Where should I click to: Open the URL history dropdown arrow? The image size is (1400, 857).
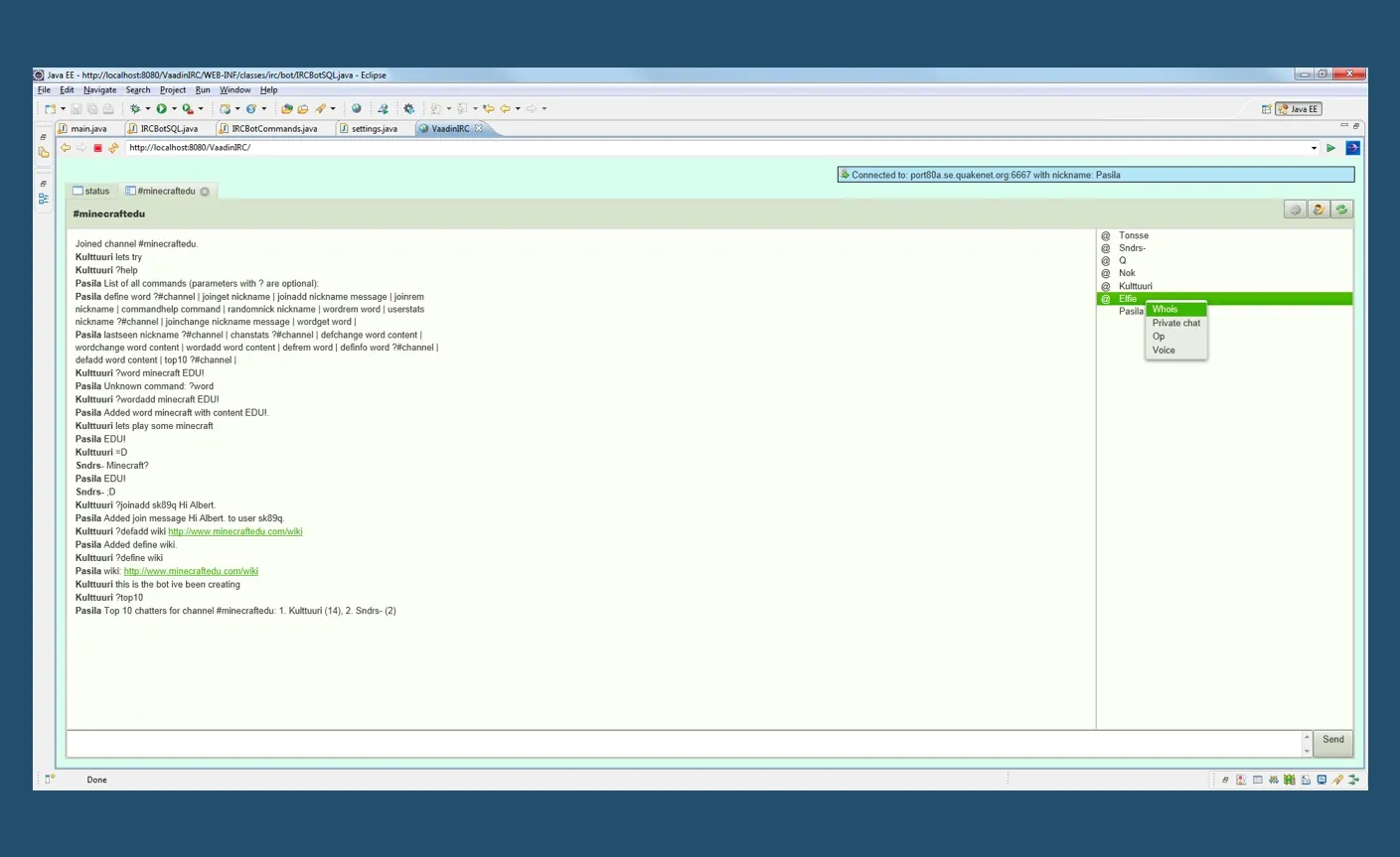[1314, 148]
